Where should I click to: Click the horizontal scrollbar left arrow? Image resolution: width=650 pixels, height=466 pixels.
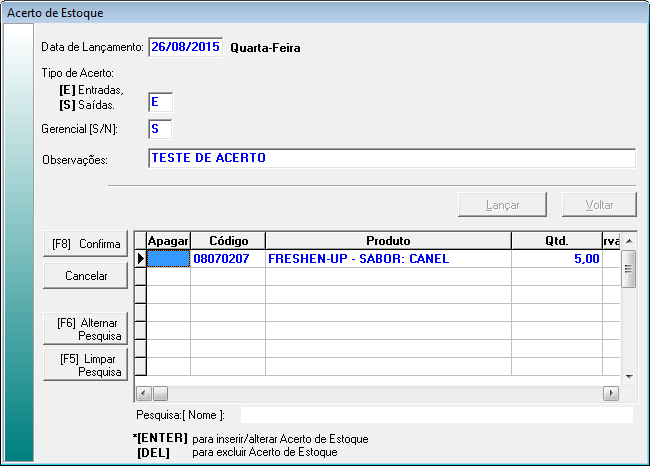pyautogui.click(x=142, y=393)
